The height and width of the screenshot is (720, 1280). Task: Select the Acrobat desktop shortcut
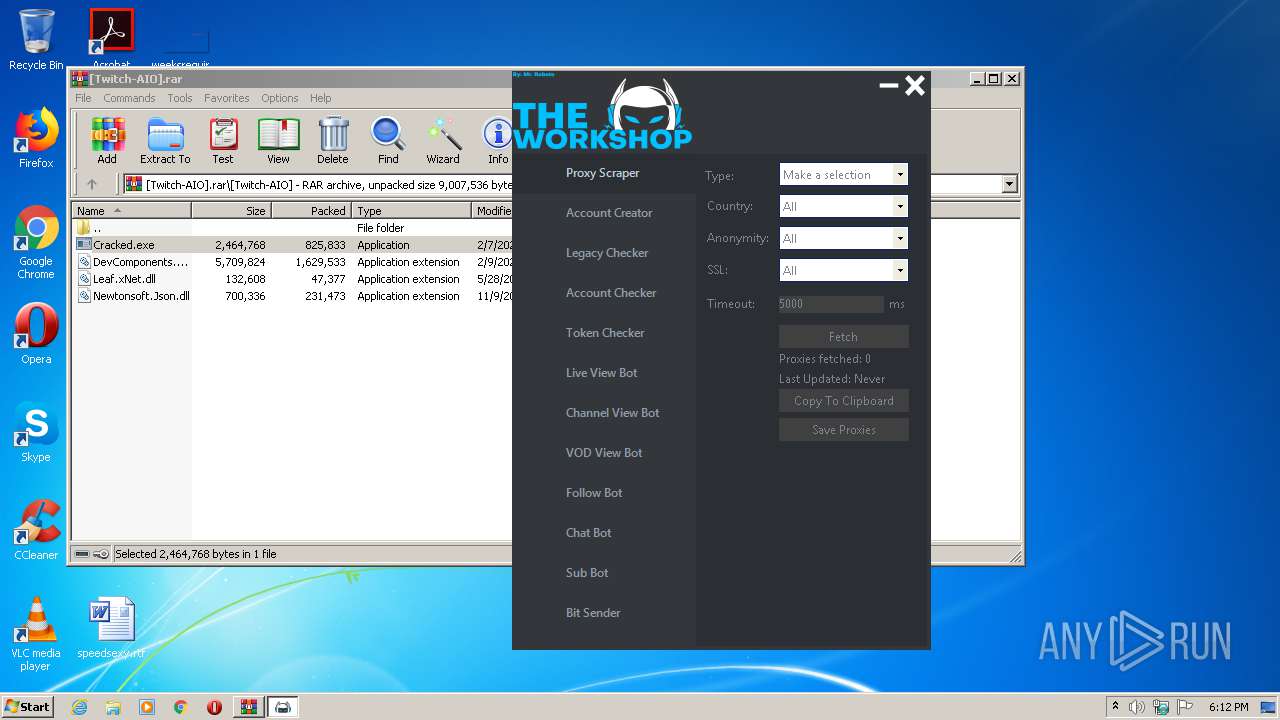click(112, 38)
